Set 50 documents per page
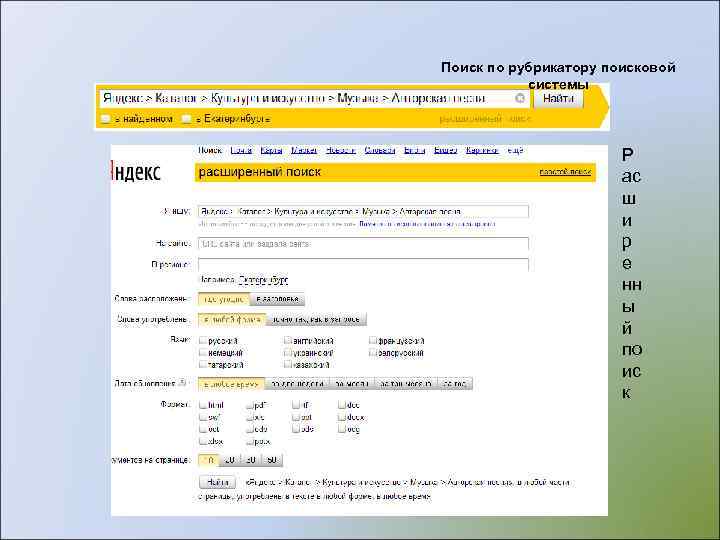The image size is (720, 540). [272, 460]
